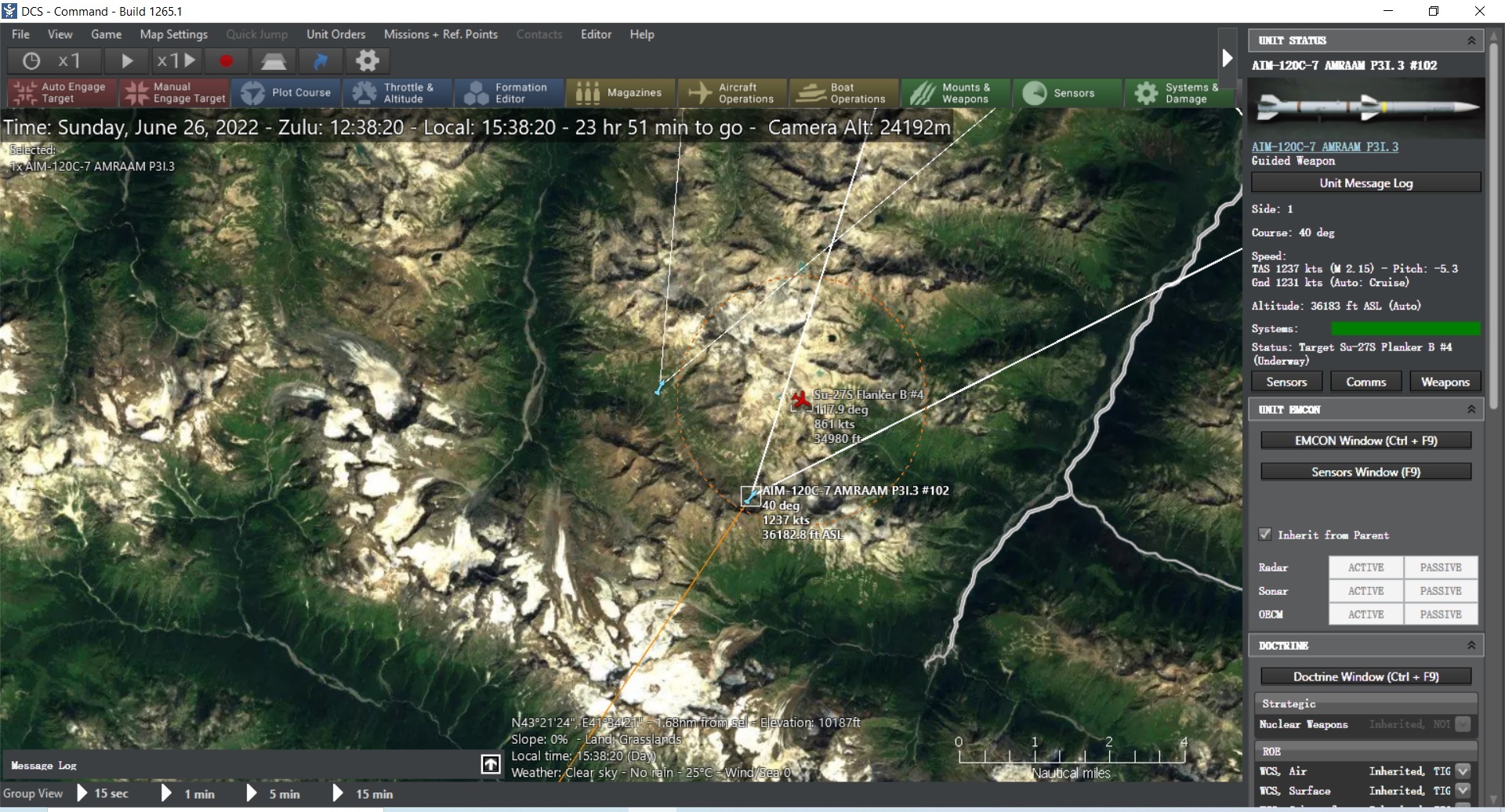
Task: Open settings with the gear icon
Action: (x=367, y=60)
